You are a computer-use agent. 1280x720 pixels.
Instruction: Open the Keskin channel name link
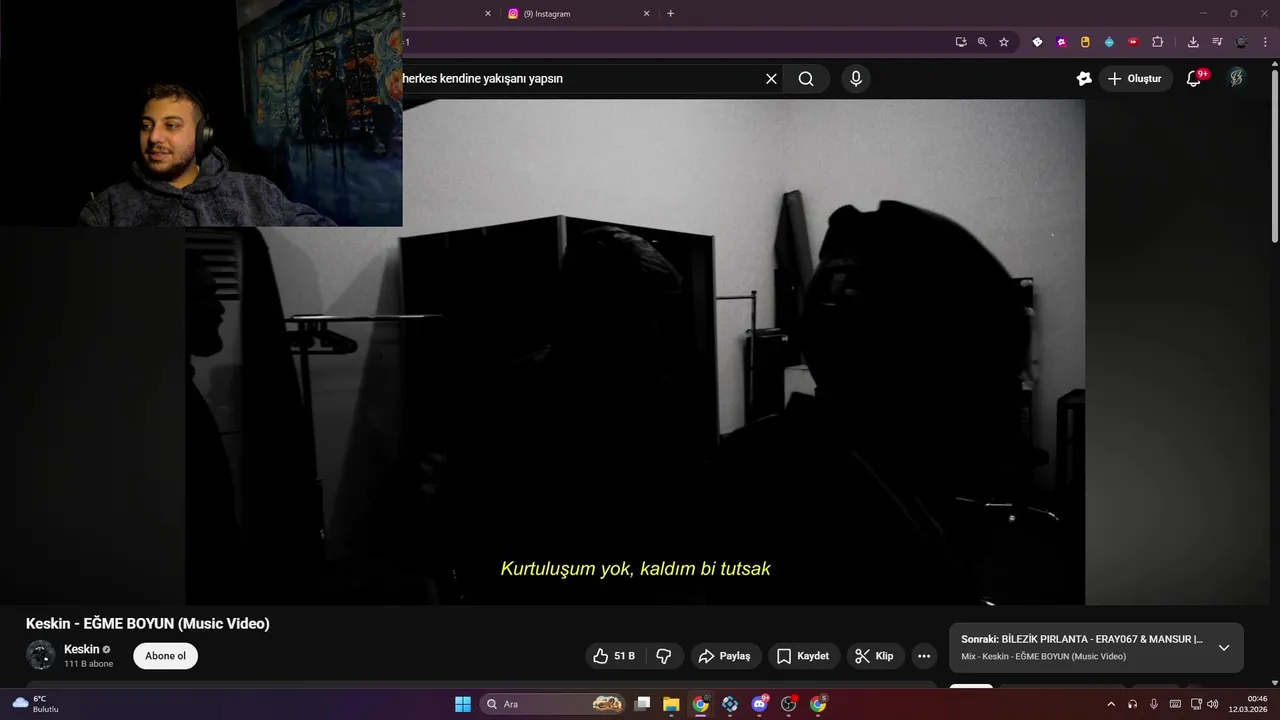click(x=82, y=649)
